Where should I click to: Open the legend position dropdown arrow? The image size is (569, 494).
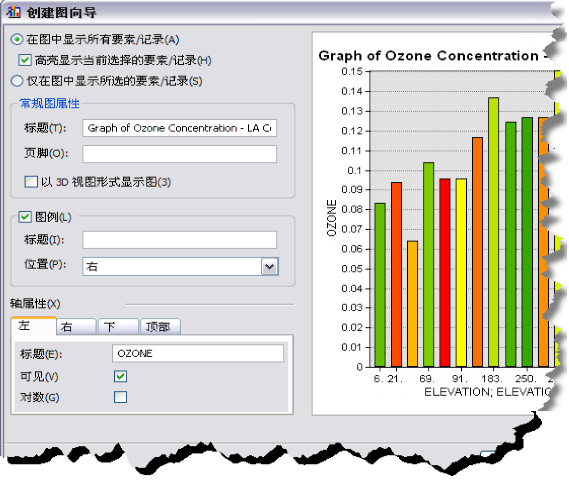pos(270,266)
